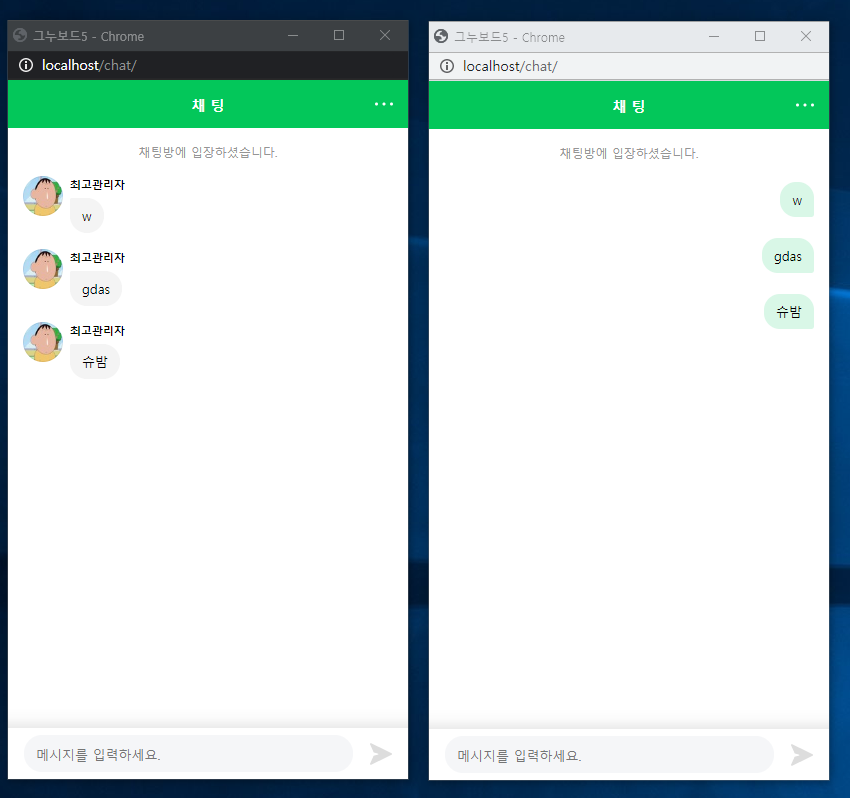The image size is (850, 798).
Task: Maximize the right Chrome window
Action: pos(760,36)
